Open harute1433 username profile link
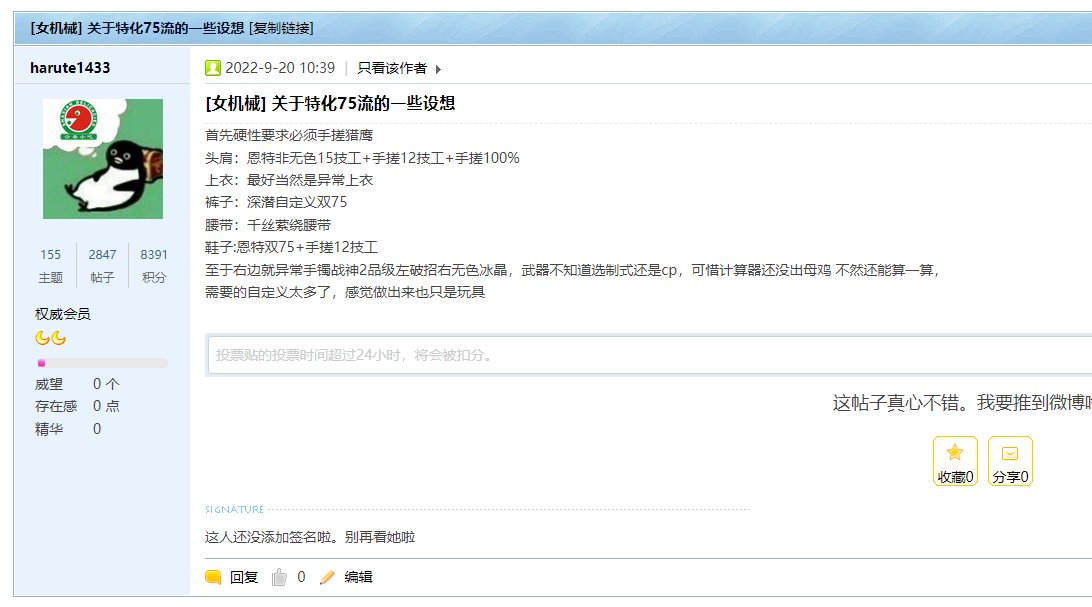Viewport: 1092px width, 607px height. tap(70, 68)
